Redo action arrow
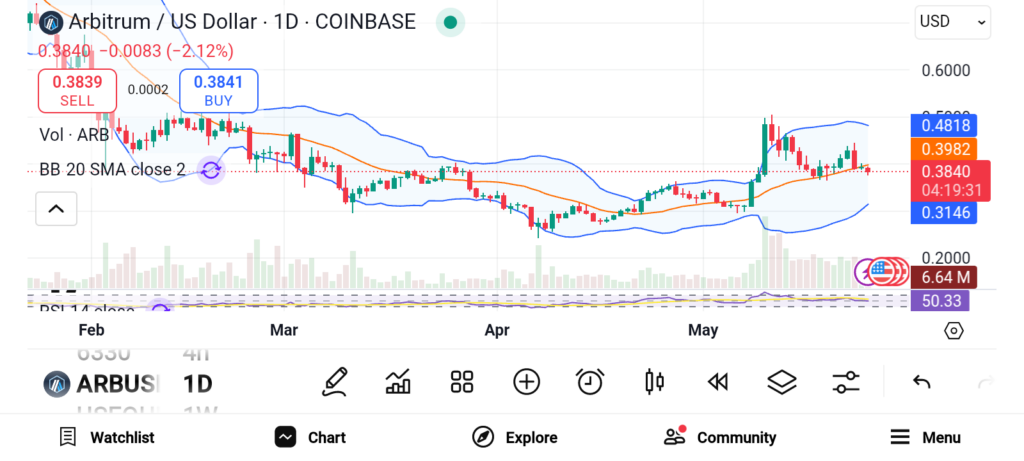This screenshot has height=461, width=1024. point(985,382)
